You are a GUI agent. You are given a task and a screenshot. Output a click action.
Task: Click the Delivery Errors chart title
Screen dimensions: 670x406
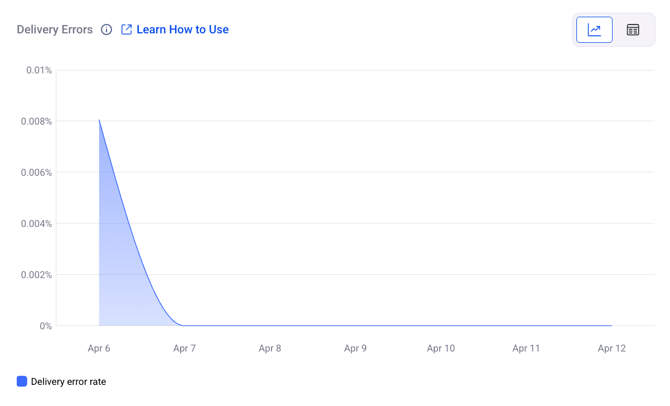pyautogui.click(x=54, y=30)
